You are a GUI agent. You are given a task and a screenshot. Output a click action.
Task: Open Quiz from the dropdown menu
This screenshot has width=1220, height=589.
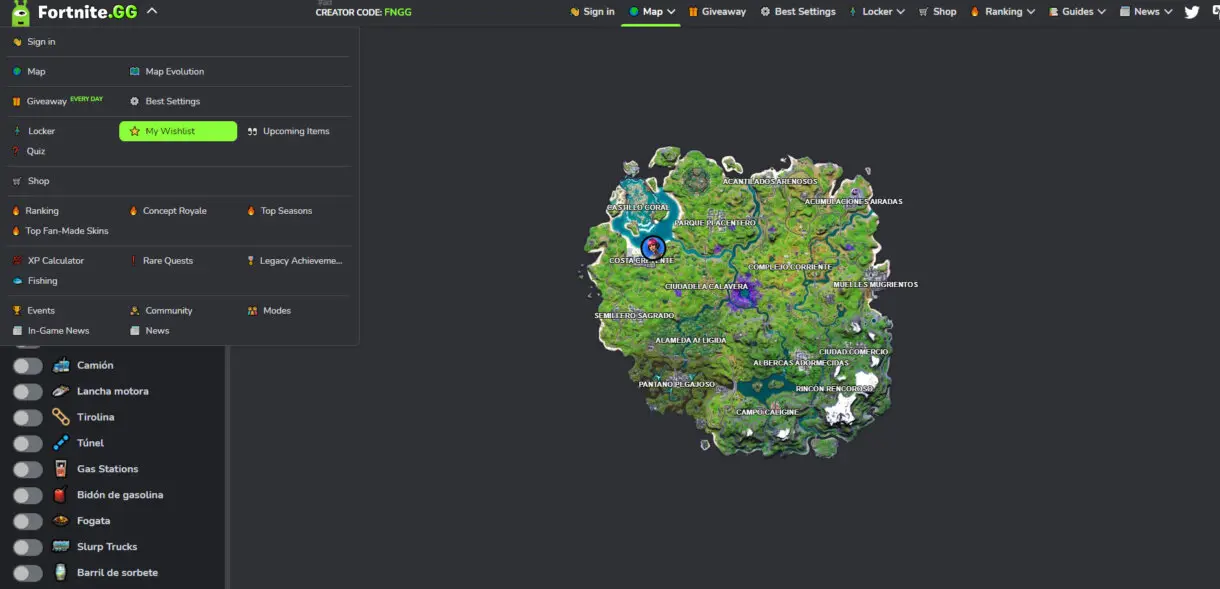tap(29, 151)
